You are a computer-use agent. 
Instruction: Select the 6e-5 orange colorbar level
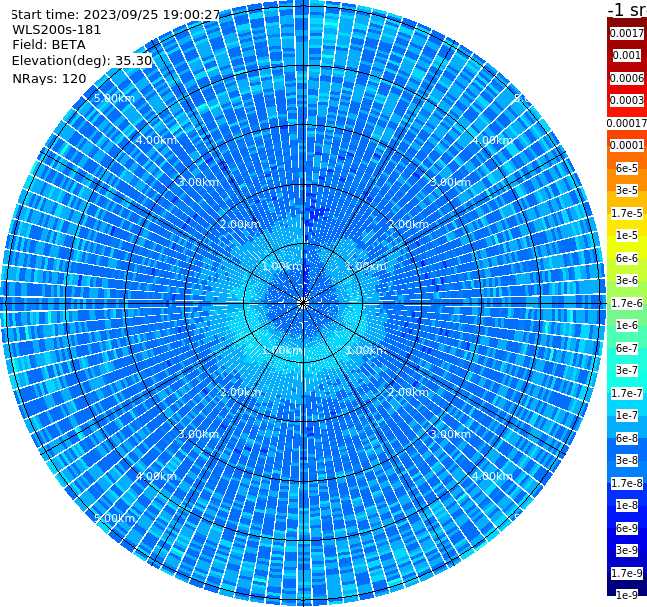pos(627,168)
